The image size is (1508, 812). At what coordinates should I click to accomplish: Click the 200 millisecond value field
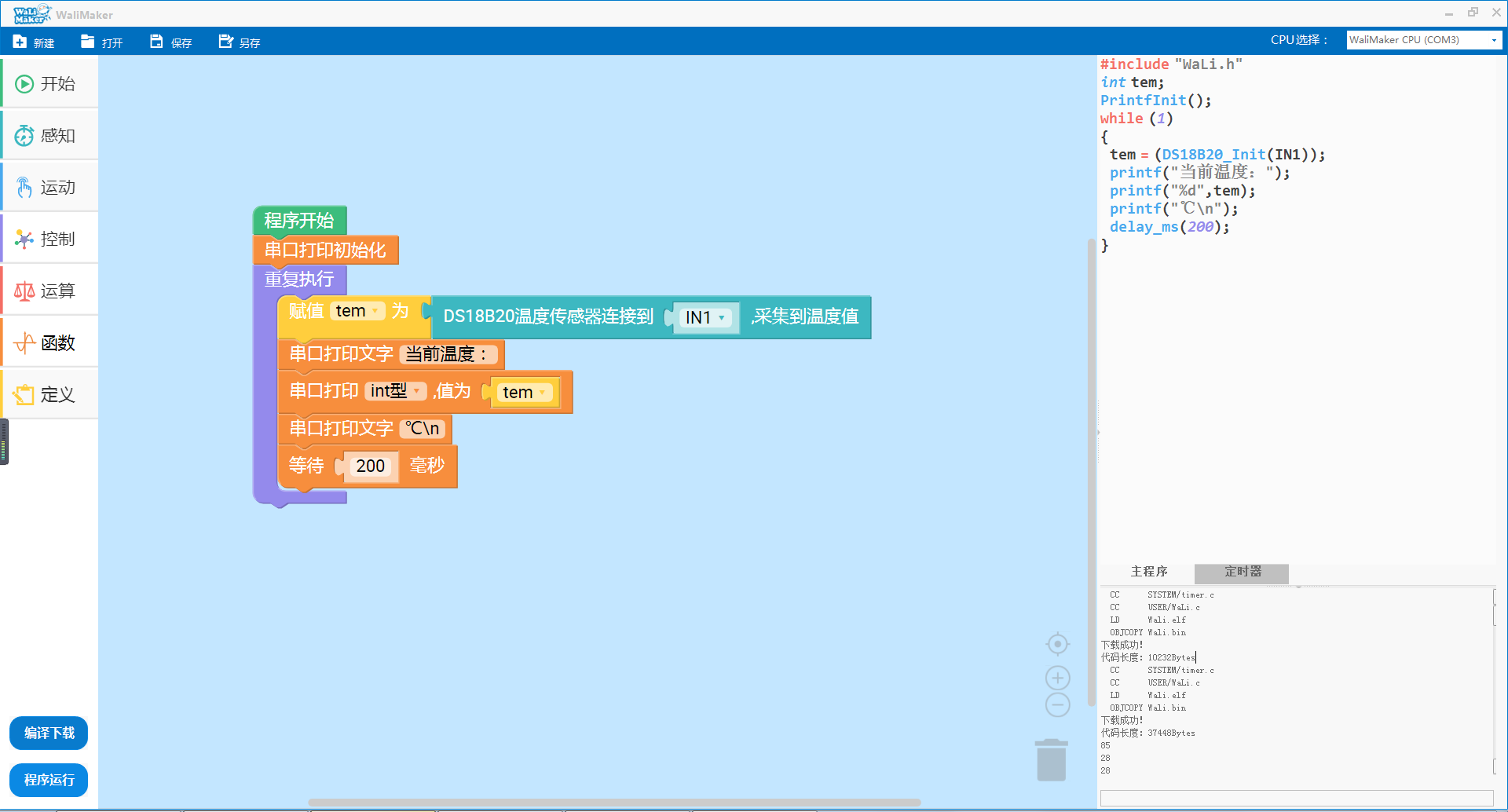coord(370,466)
